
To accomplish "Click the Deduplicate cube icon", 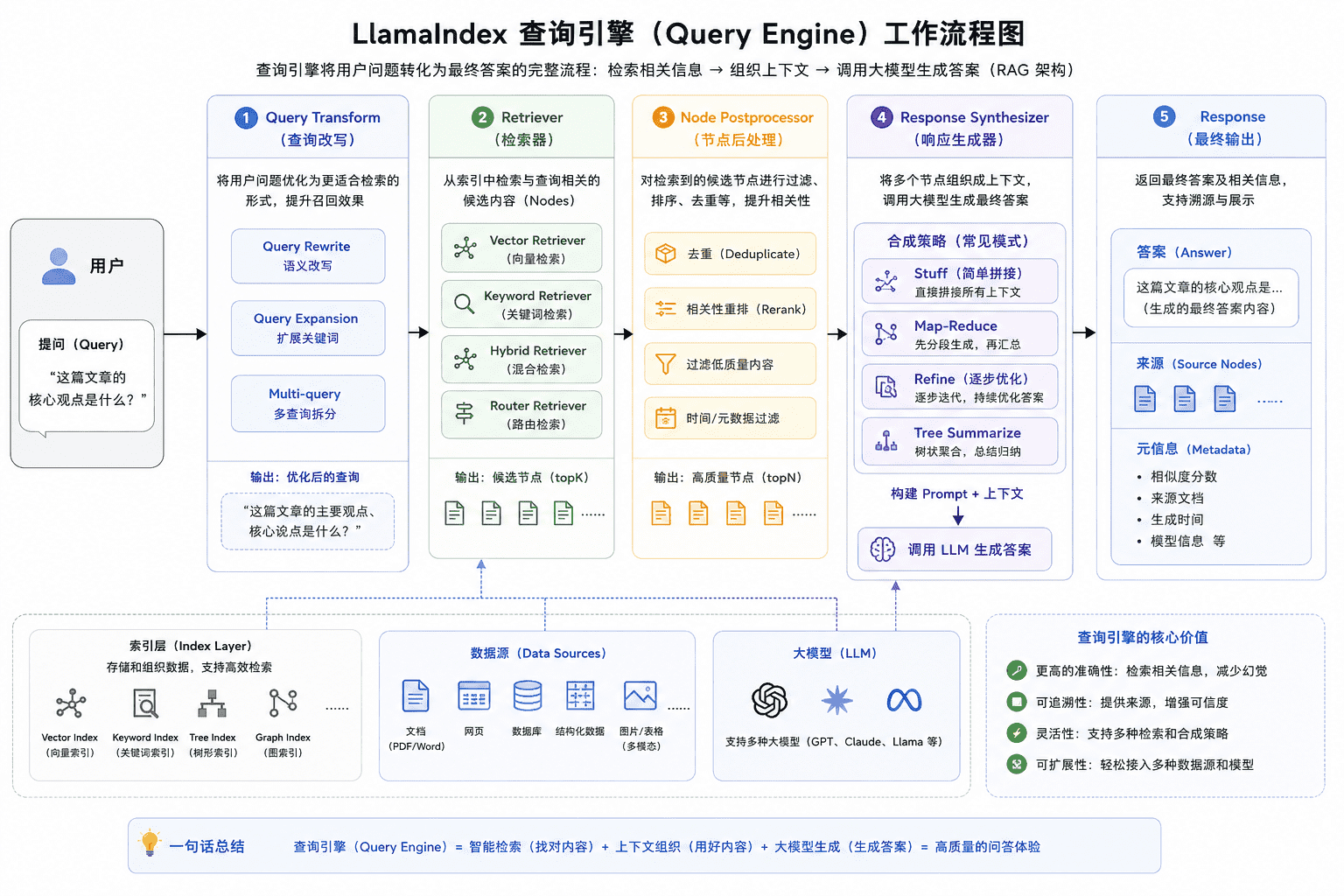I will 666,254.
